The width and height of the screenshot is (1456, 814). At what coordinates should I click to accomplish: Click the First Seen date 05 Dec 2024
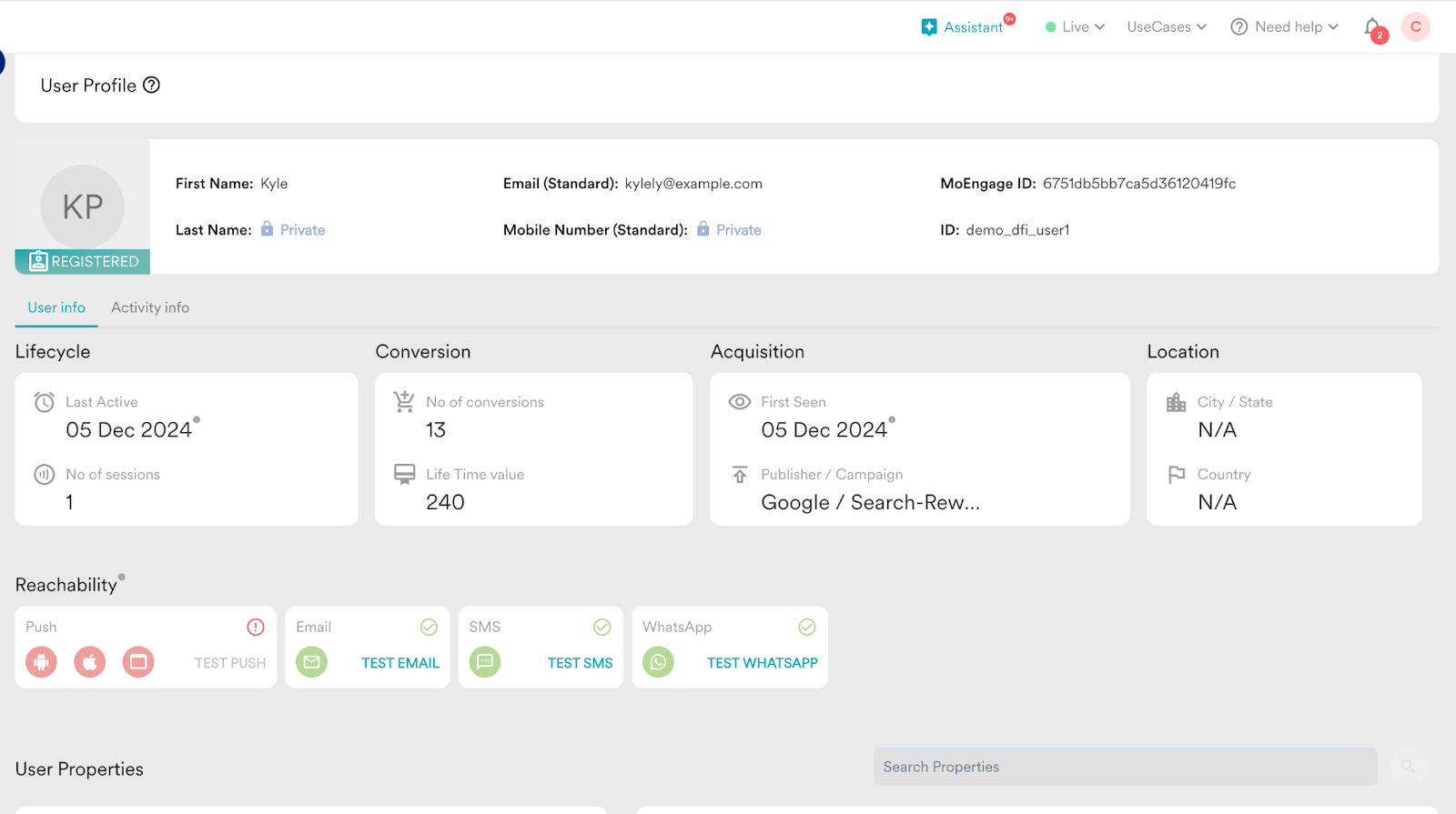(x=824, y=429)
